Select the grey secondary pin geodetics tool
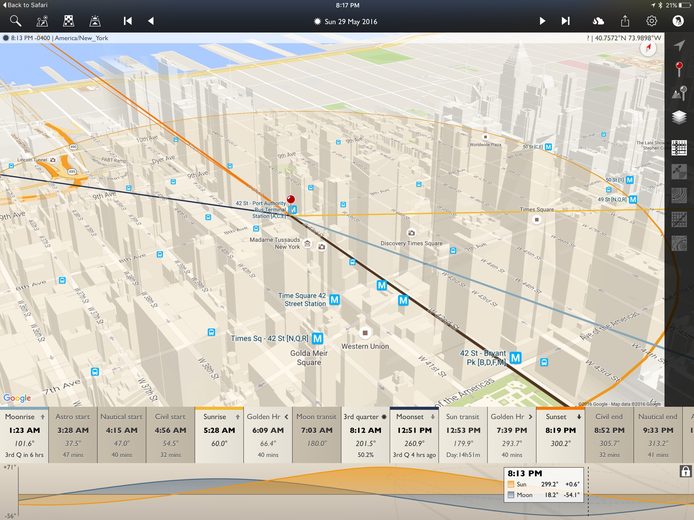This screenshot has height=520, width=694. point(679,93)
